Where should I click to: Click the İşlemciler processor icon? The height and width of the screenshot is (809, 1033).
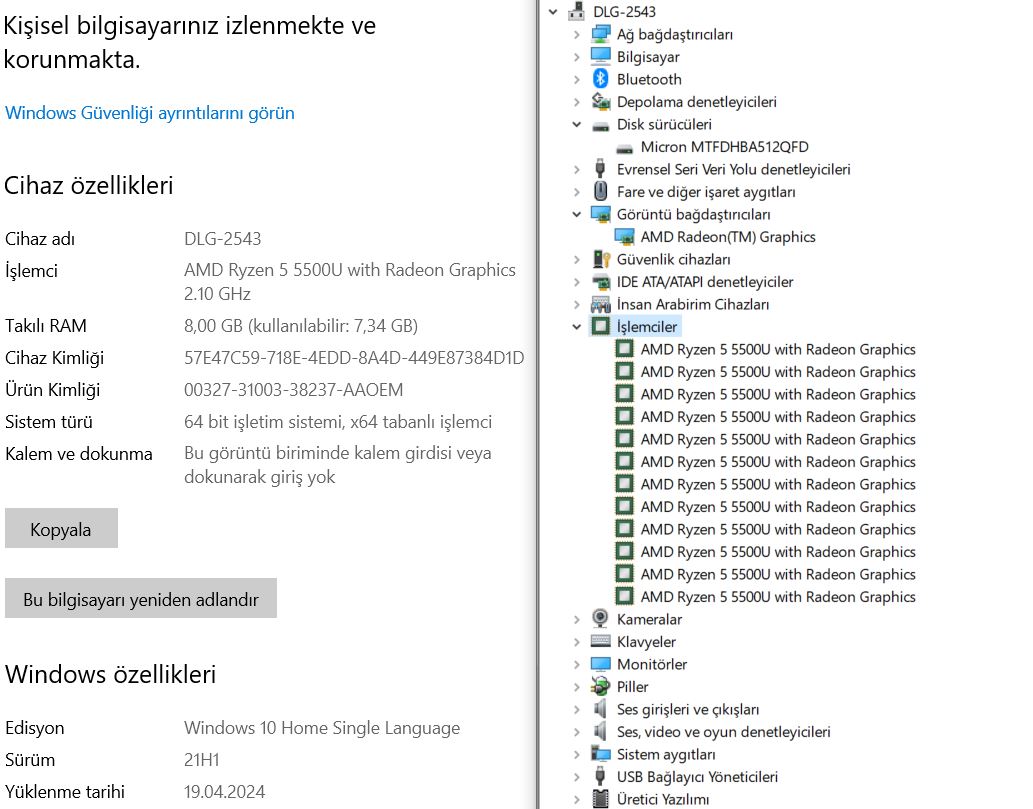point(600,326)
